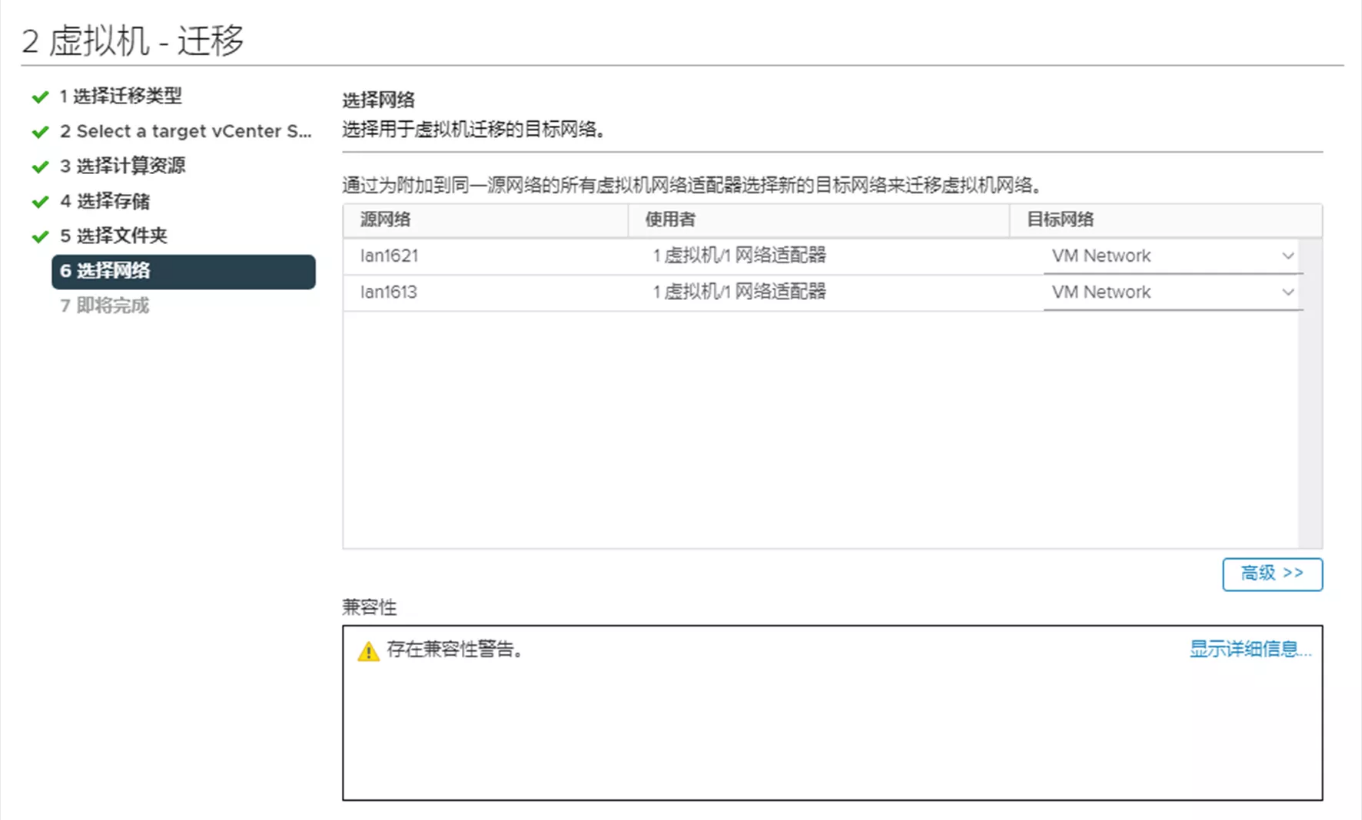Go to step 5 选择文件夹
Image resolution: width=1362 pixels, height=820 pixels.
pyautogui.click(x=113, y=236)
